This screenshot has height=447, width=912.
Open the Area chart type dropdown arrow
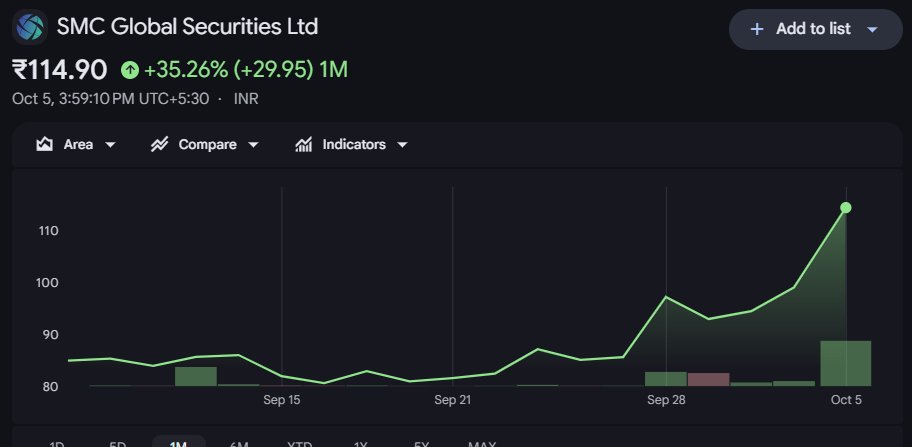(x=110, y=145)
